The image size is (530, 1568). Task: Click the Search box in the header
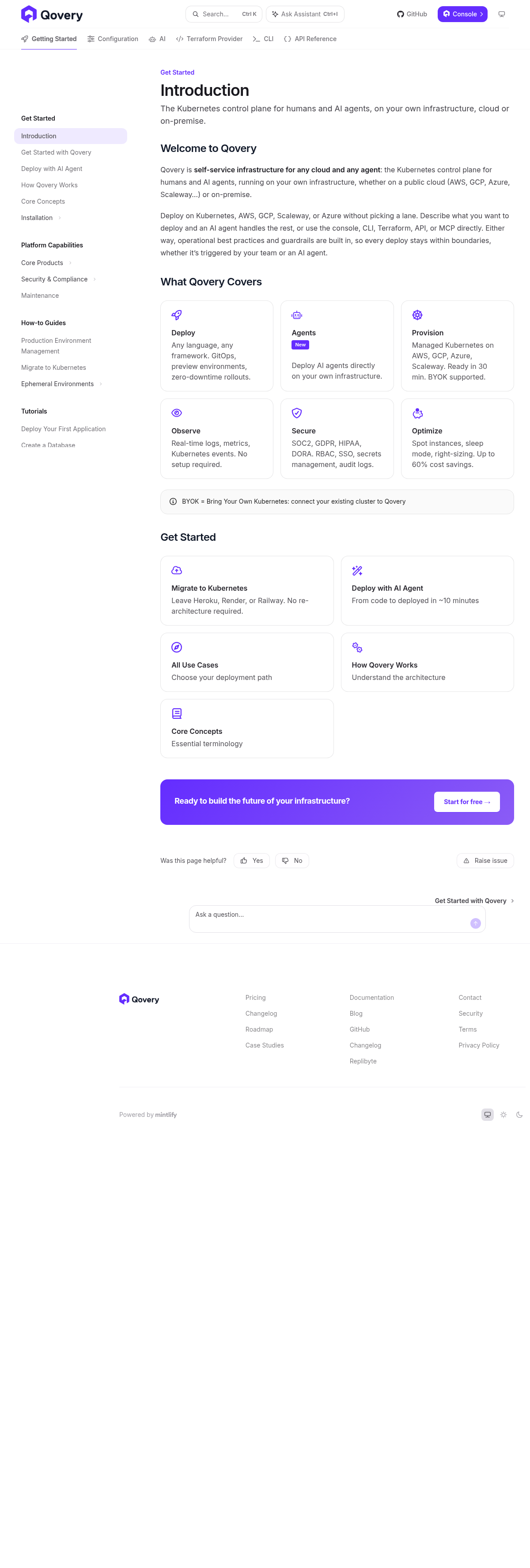224,14
